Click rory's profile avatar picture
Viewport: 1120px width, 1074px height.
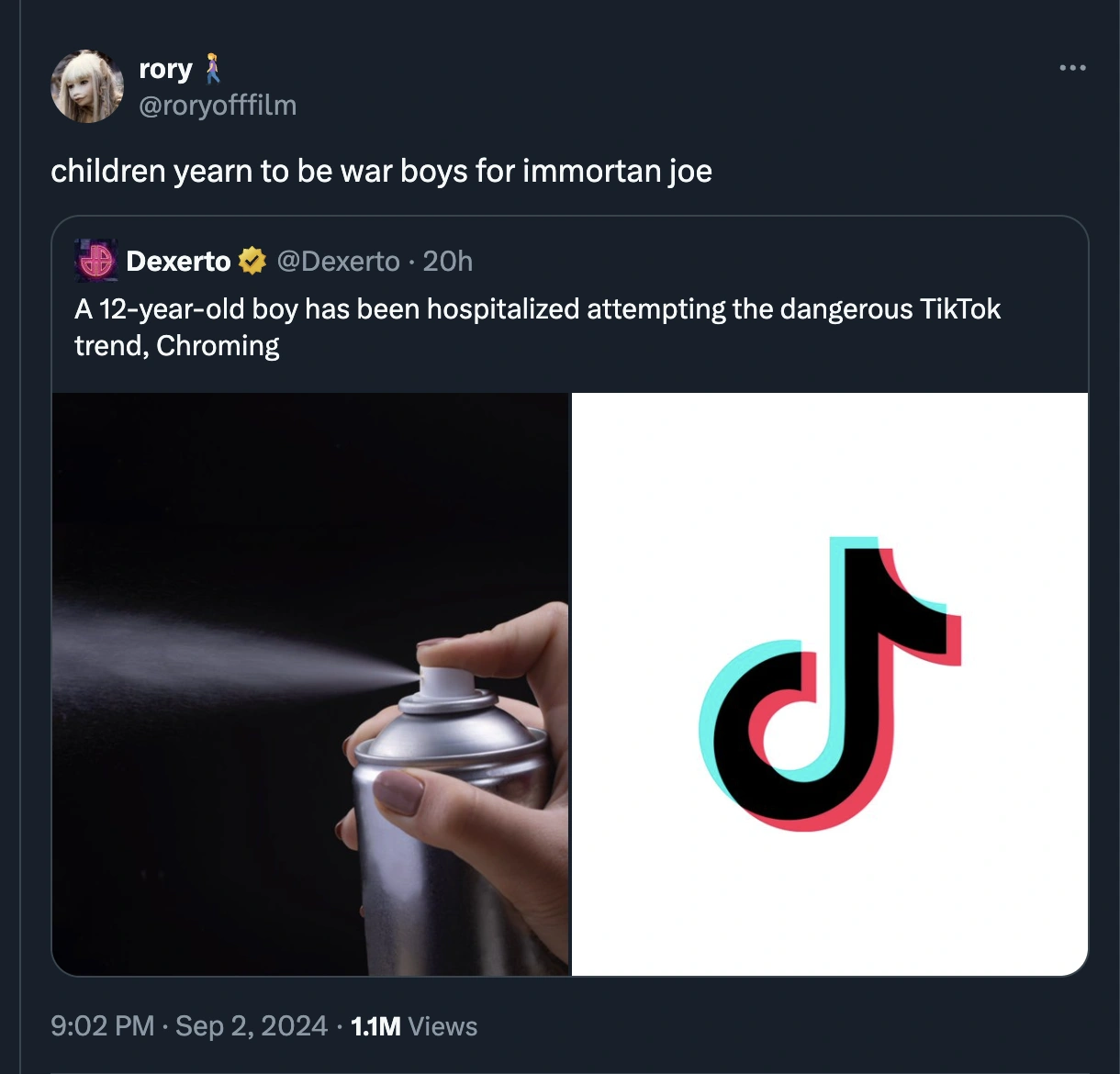click(87, 87)
